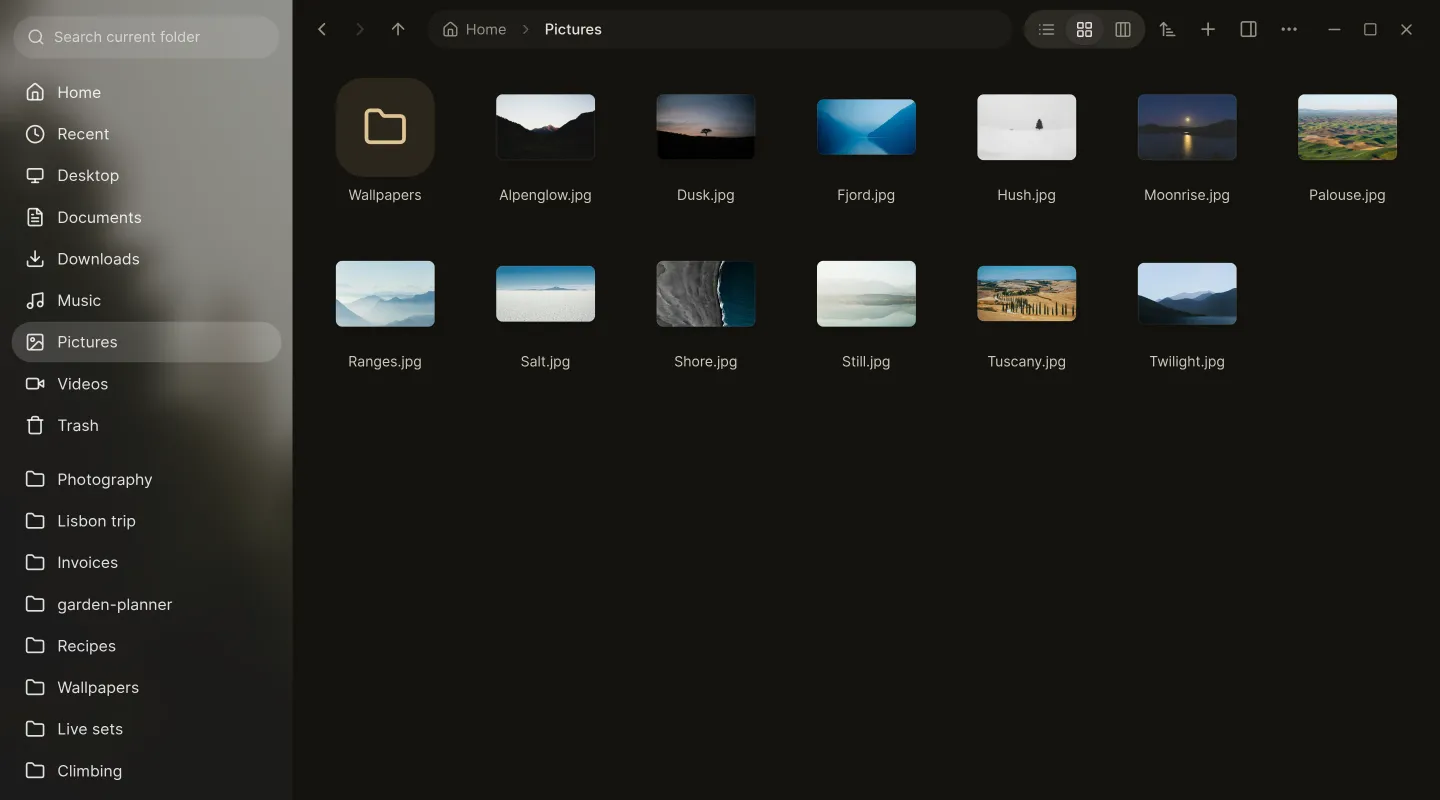Focus the Search current folder field
The width and height of the screenshot is (1440, 800).
[146, 37]
